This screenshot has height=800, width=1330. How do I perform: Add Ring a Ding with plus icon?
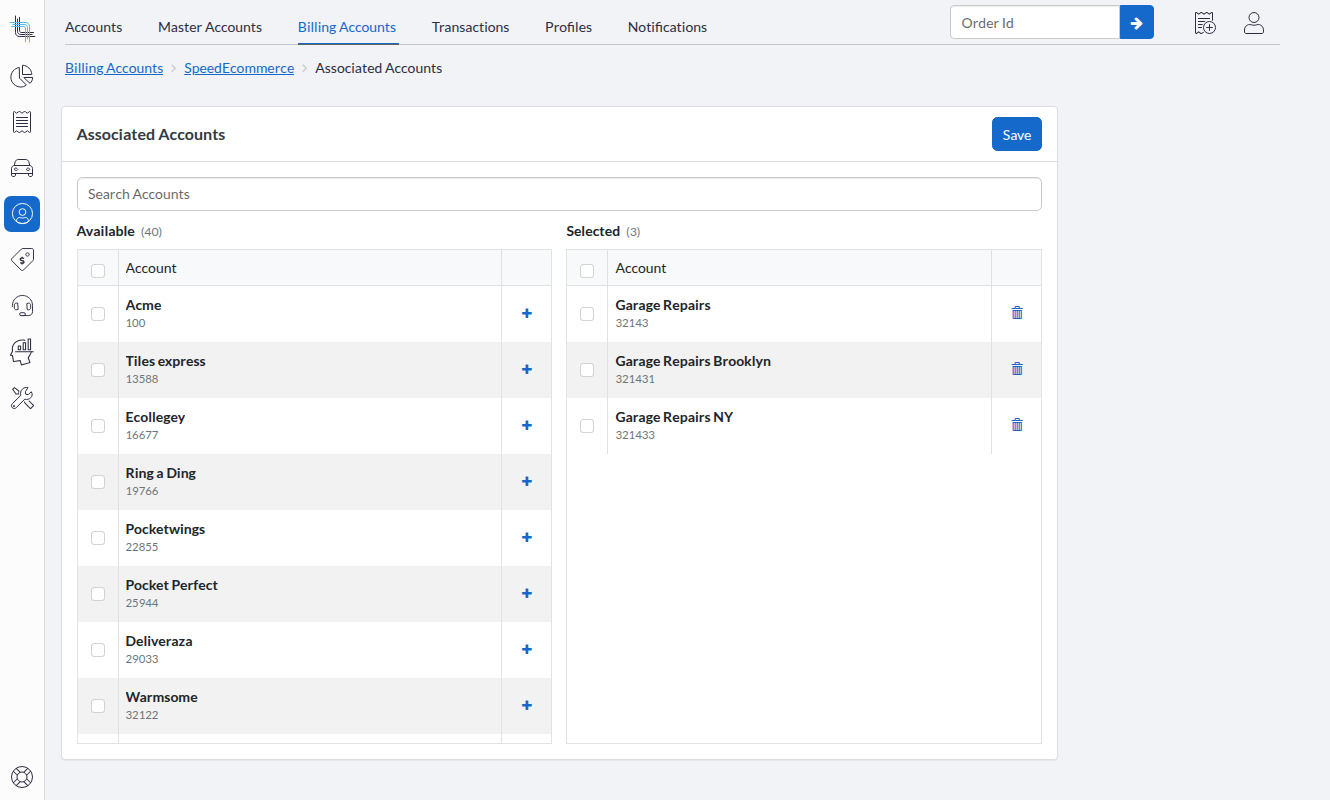[x=527, y=481]
